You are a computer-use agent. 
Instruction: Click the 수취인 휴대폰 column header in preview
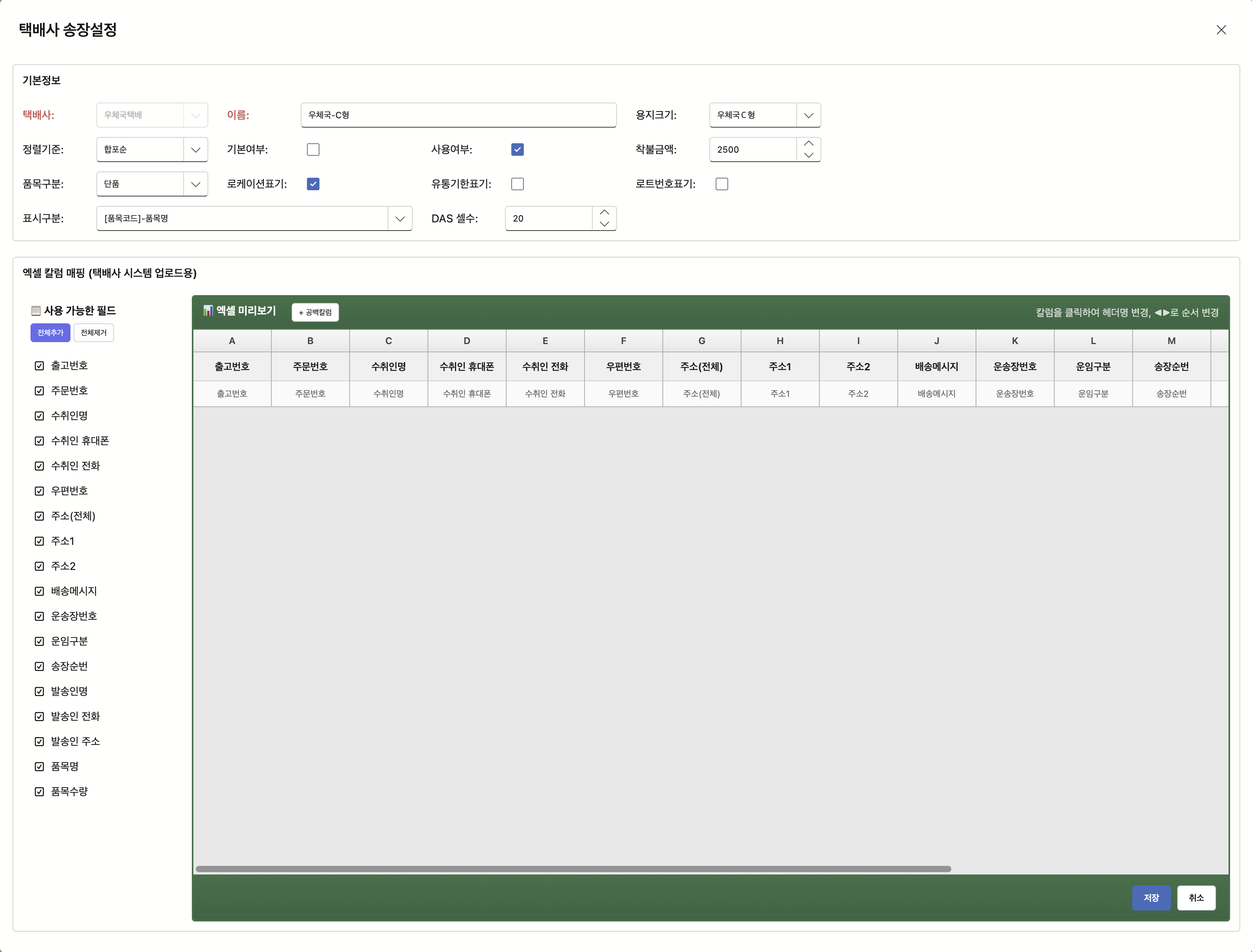(x=466, y=367)
